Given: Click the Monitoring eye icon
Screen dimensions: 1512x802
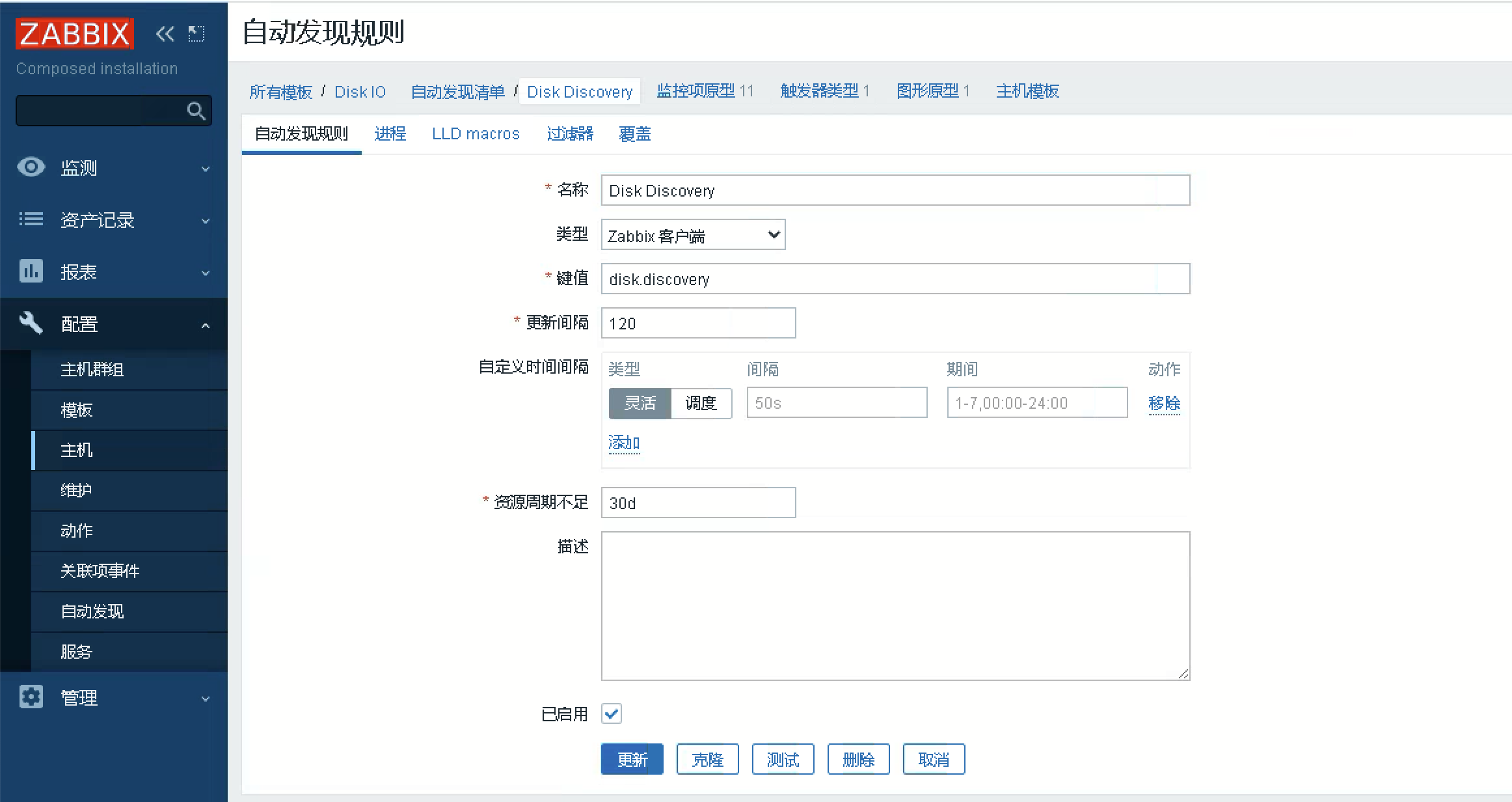Looking at the screenshot, I should pyautogui.click(x=31, y=167).
